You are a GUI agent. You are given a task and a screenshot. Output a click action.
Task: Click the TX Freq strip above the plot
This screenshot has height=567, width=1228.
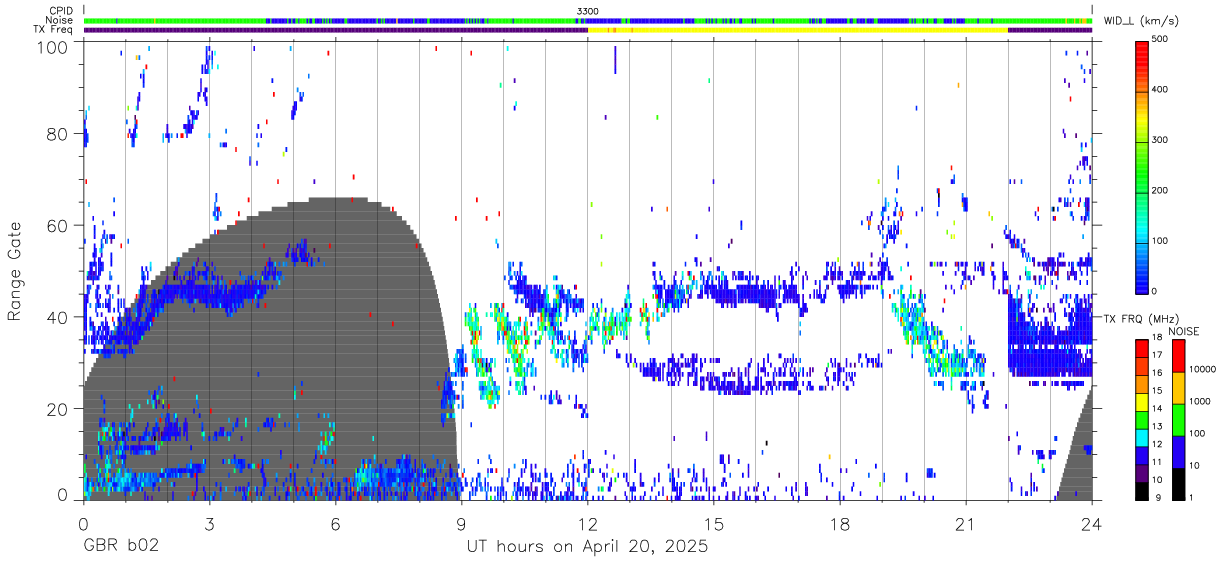587,30
